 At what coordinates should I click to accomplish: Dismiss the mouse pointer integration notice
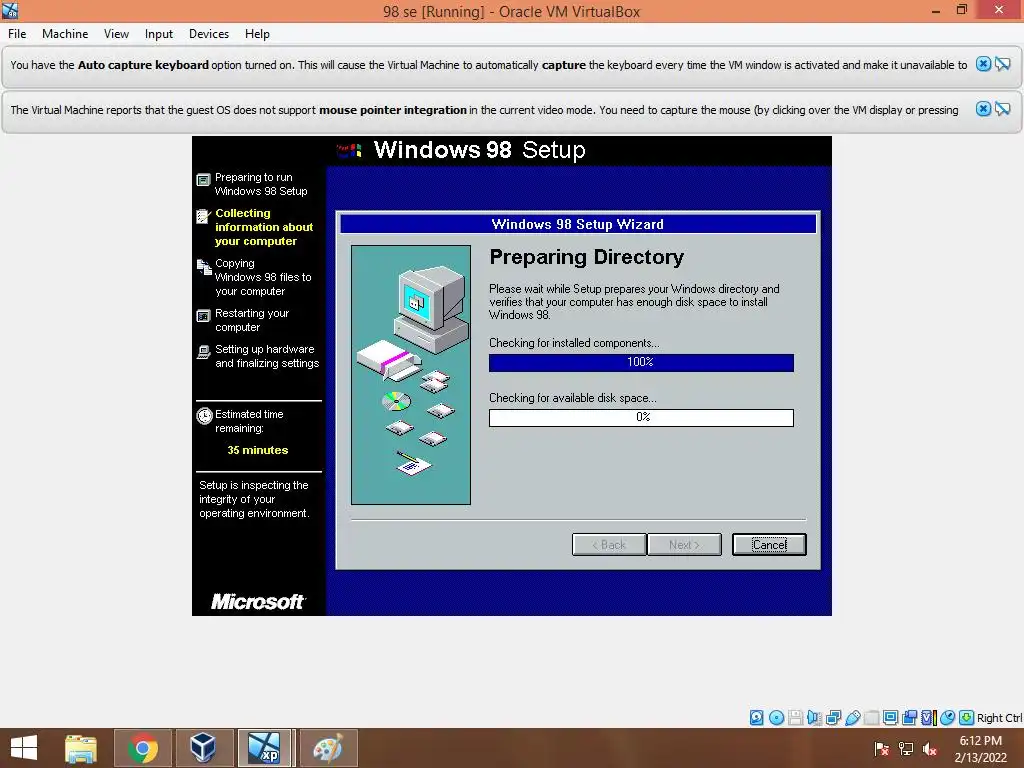point(983,109)
